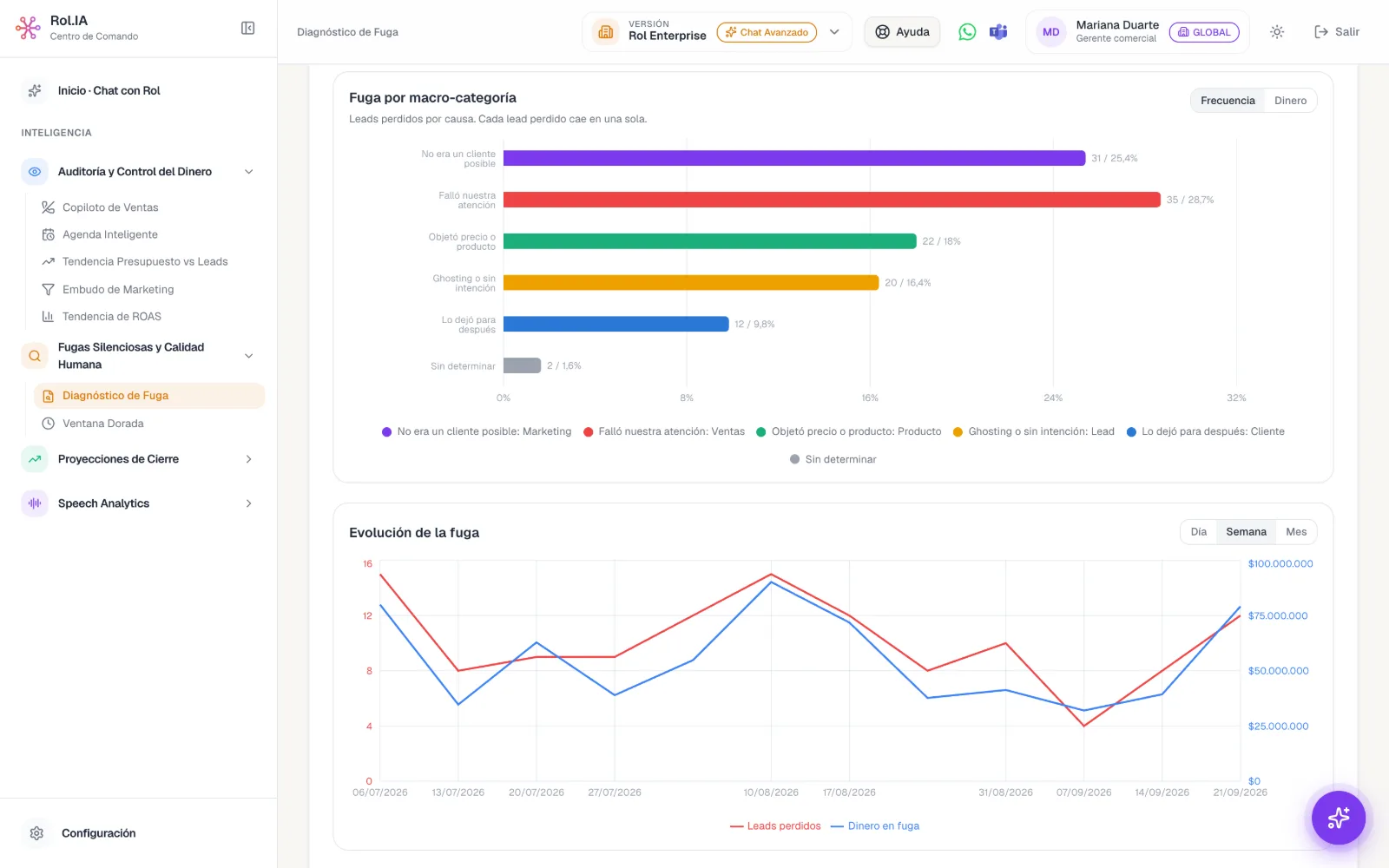Toggle the Leads perdidos legend entry
Screen dimensions: 1389x868
click(775, 826)
